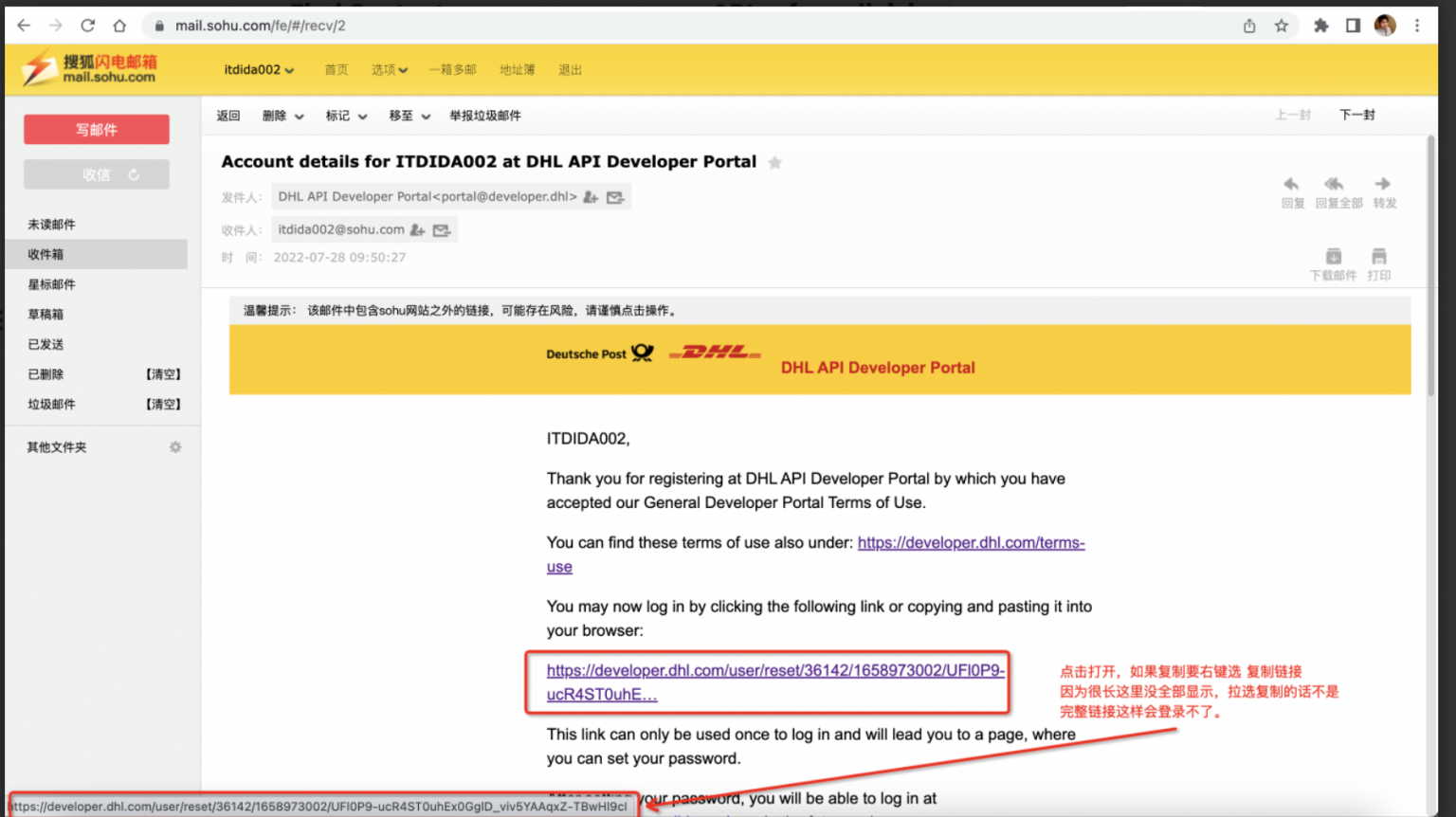Click the share page icon in address bar

[x=1249, y=26]
